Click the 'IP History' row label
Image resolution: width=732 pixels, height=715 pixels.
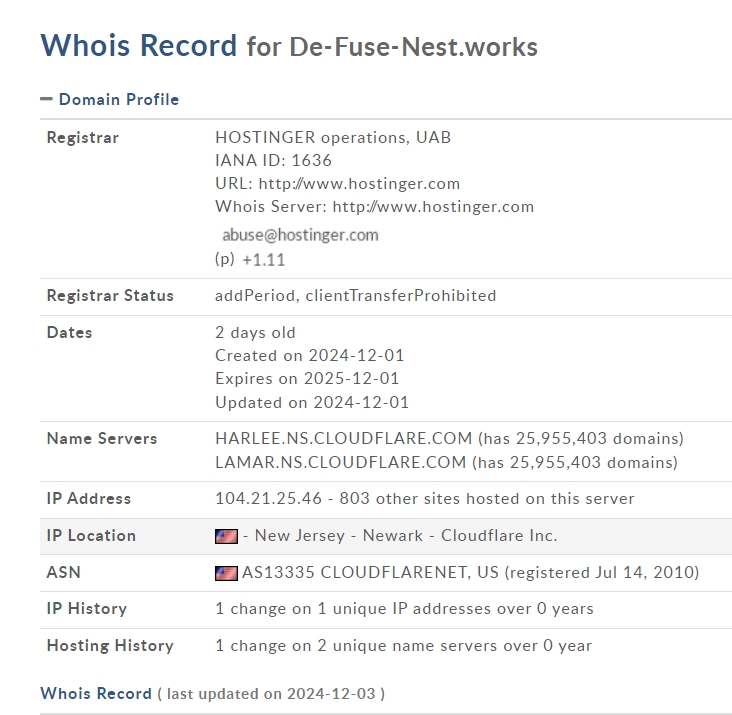pos(87,609)
